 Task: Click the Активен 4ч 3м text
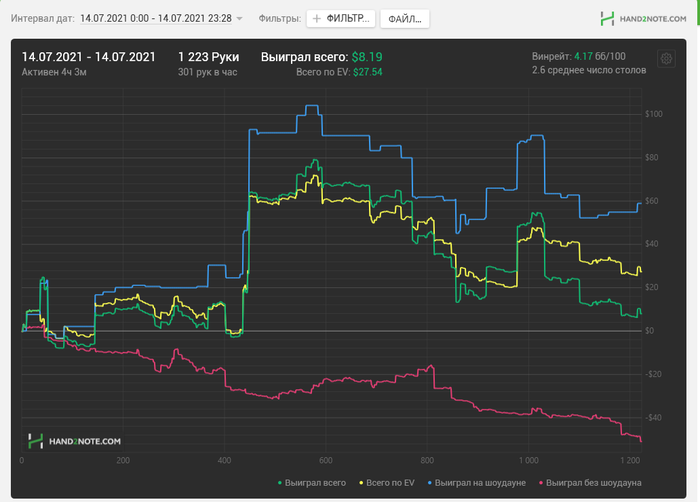click(54, 72)
